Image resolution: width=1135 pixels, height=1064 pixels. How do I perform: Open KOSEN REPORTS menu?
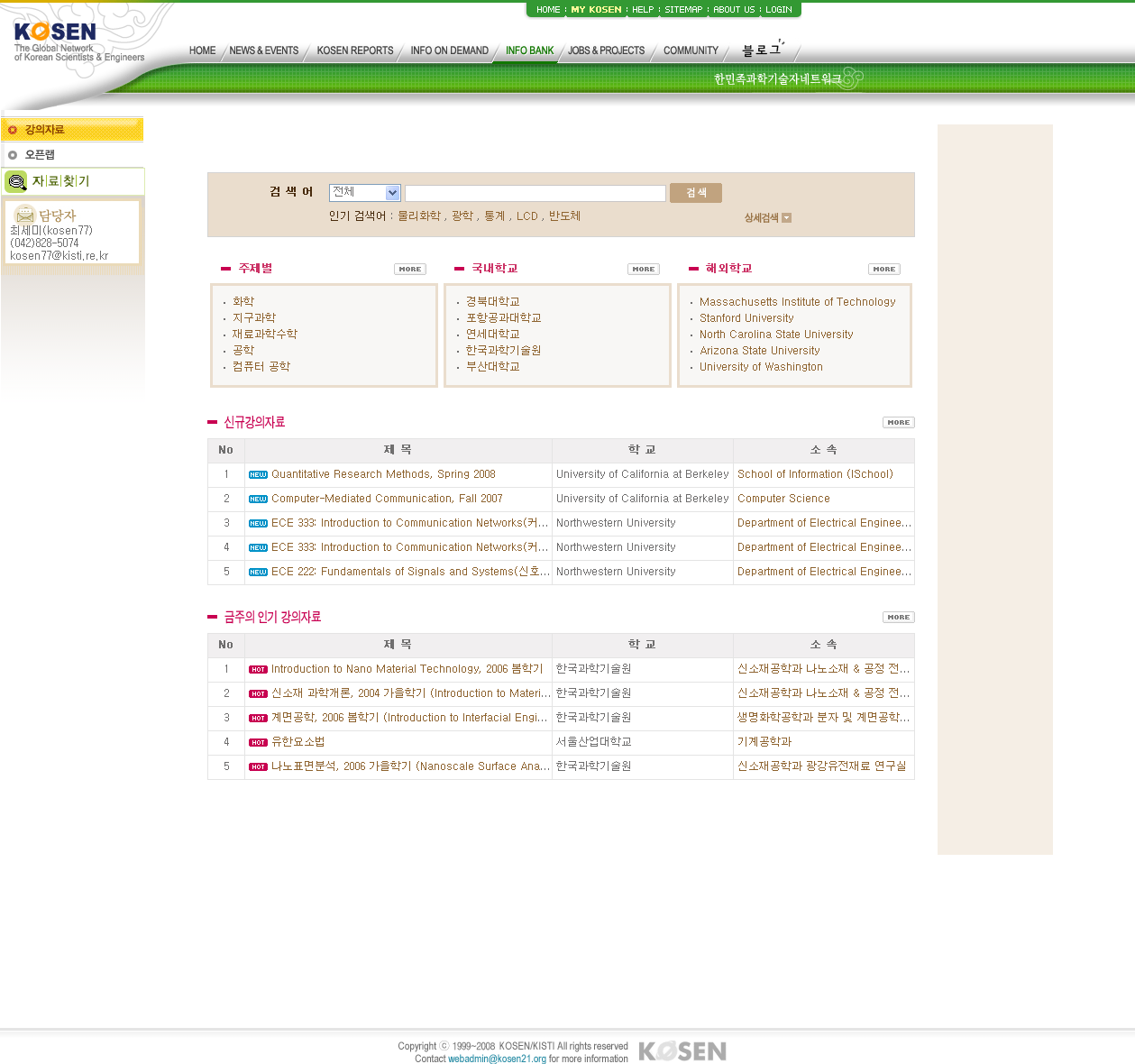point(355,50)
